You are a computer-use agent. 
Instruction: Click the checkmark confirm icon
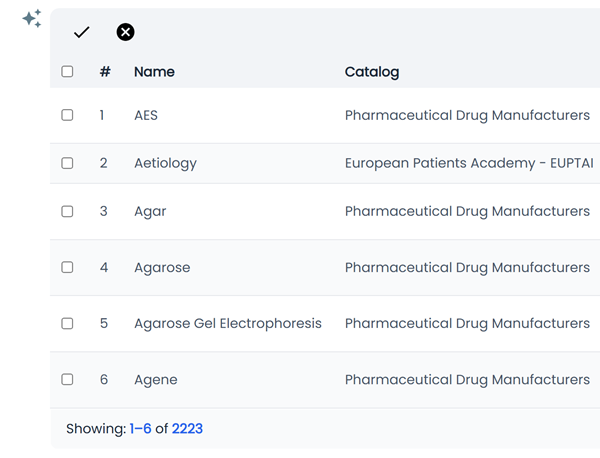click(x=82, y=32)
